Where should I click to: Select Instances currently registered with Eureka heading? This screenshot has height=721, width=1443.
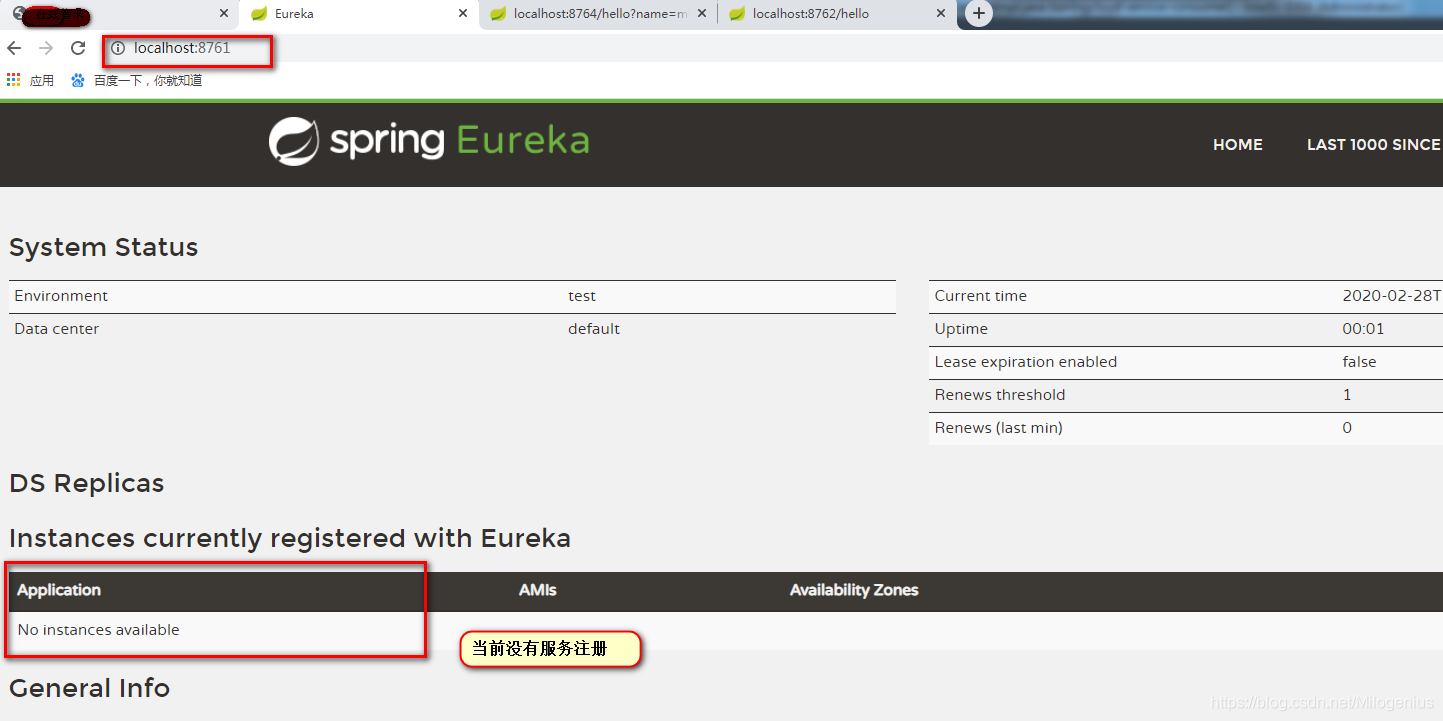[x=290, y=538]
